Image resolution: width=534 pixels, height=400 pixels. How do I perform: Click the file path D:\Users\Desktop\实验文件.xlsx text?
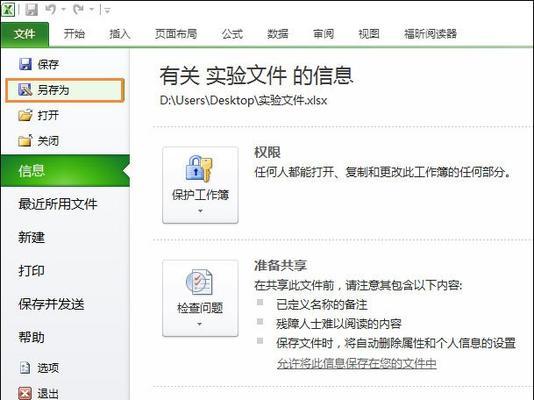pyautogui.click(x=243, y=100)
